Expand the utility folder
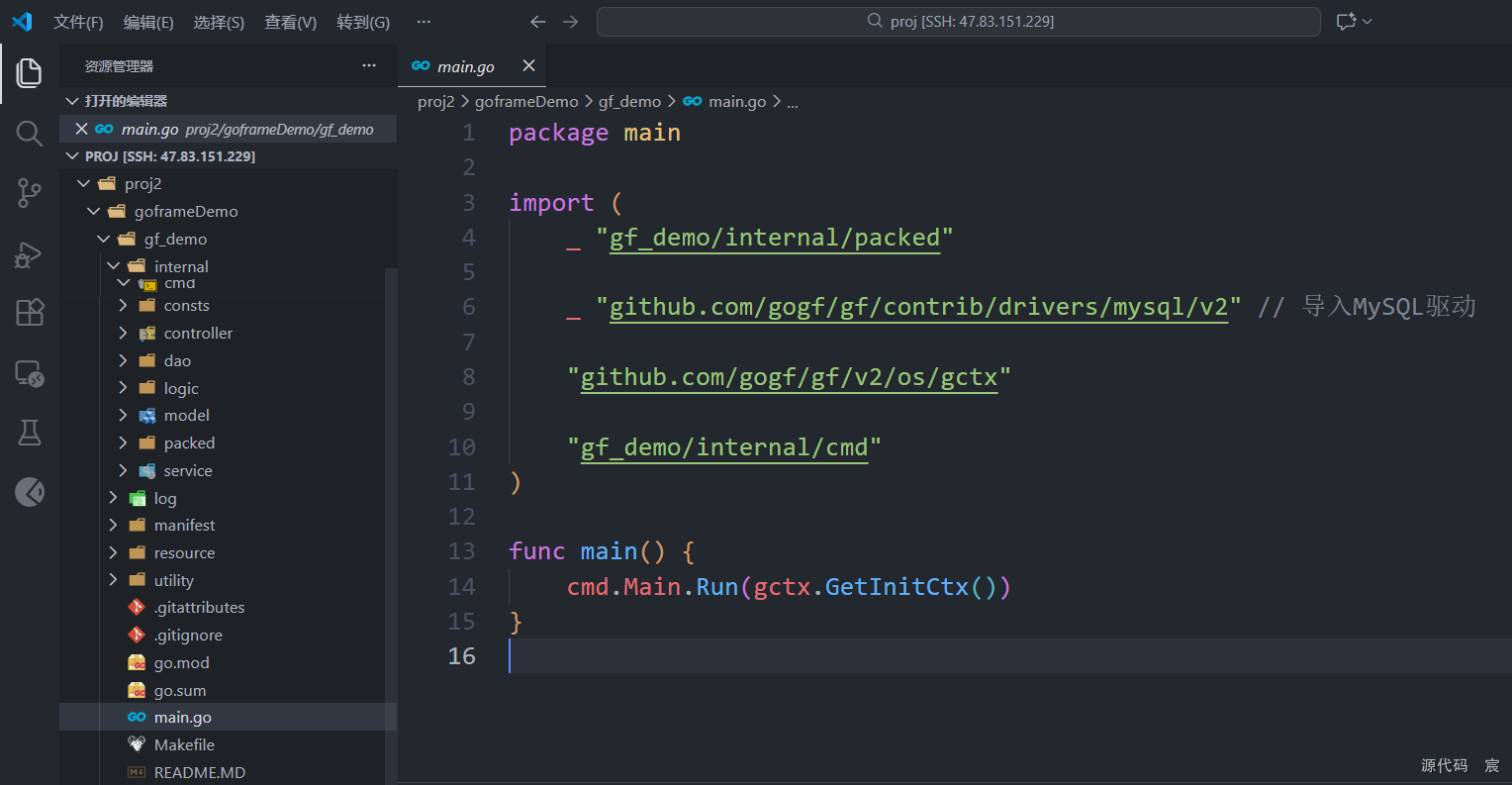Screen dimensions: 1512x785 pyautogui.click(x=113, y=580)
